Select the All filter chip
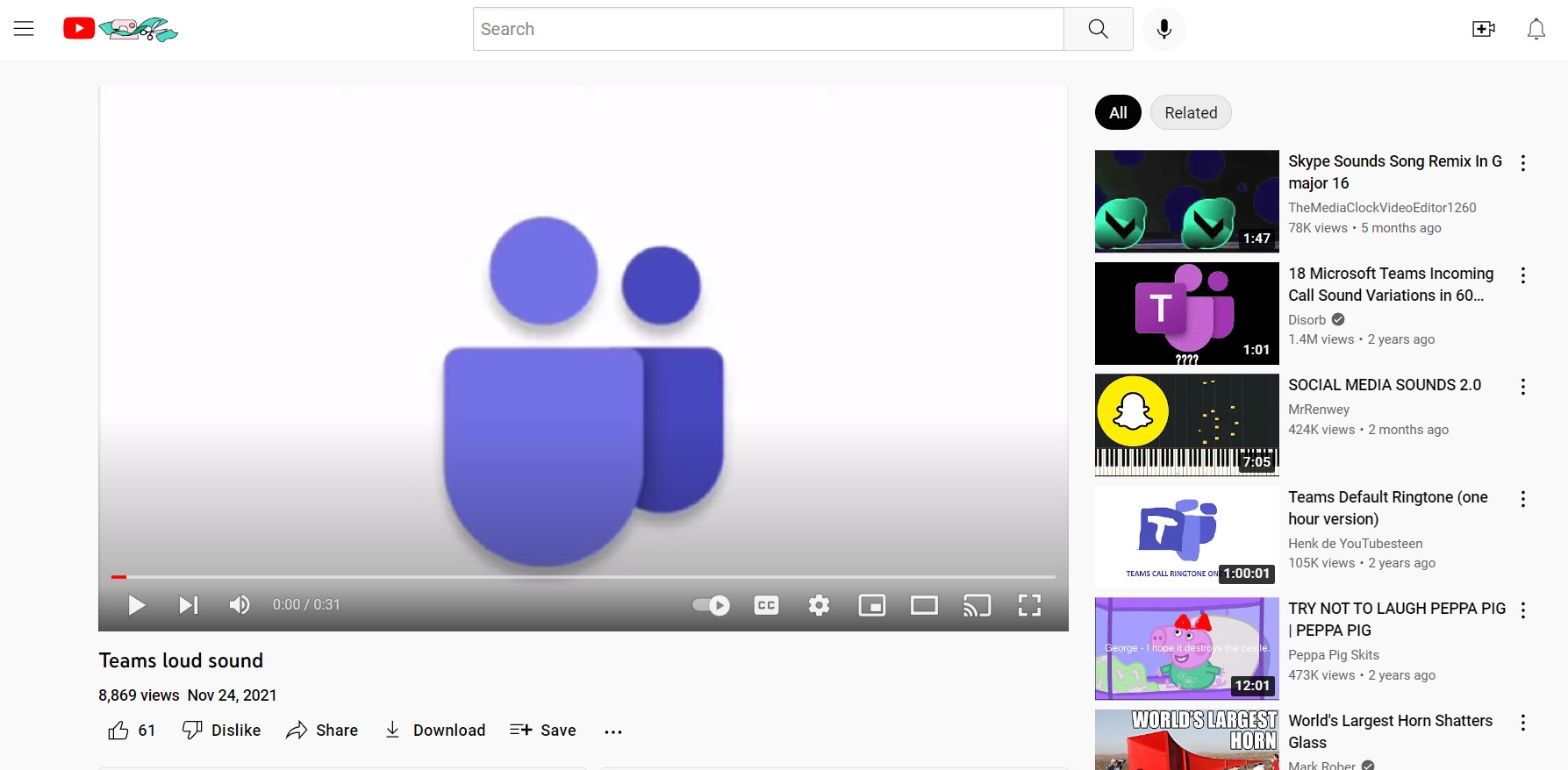The image size is (1568, 770). [1117, 112]
